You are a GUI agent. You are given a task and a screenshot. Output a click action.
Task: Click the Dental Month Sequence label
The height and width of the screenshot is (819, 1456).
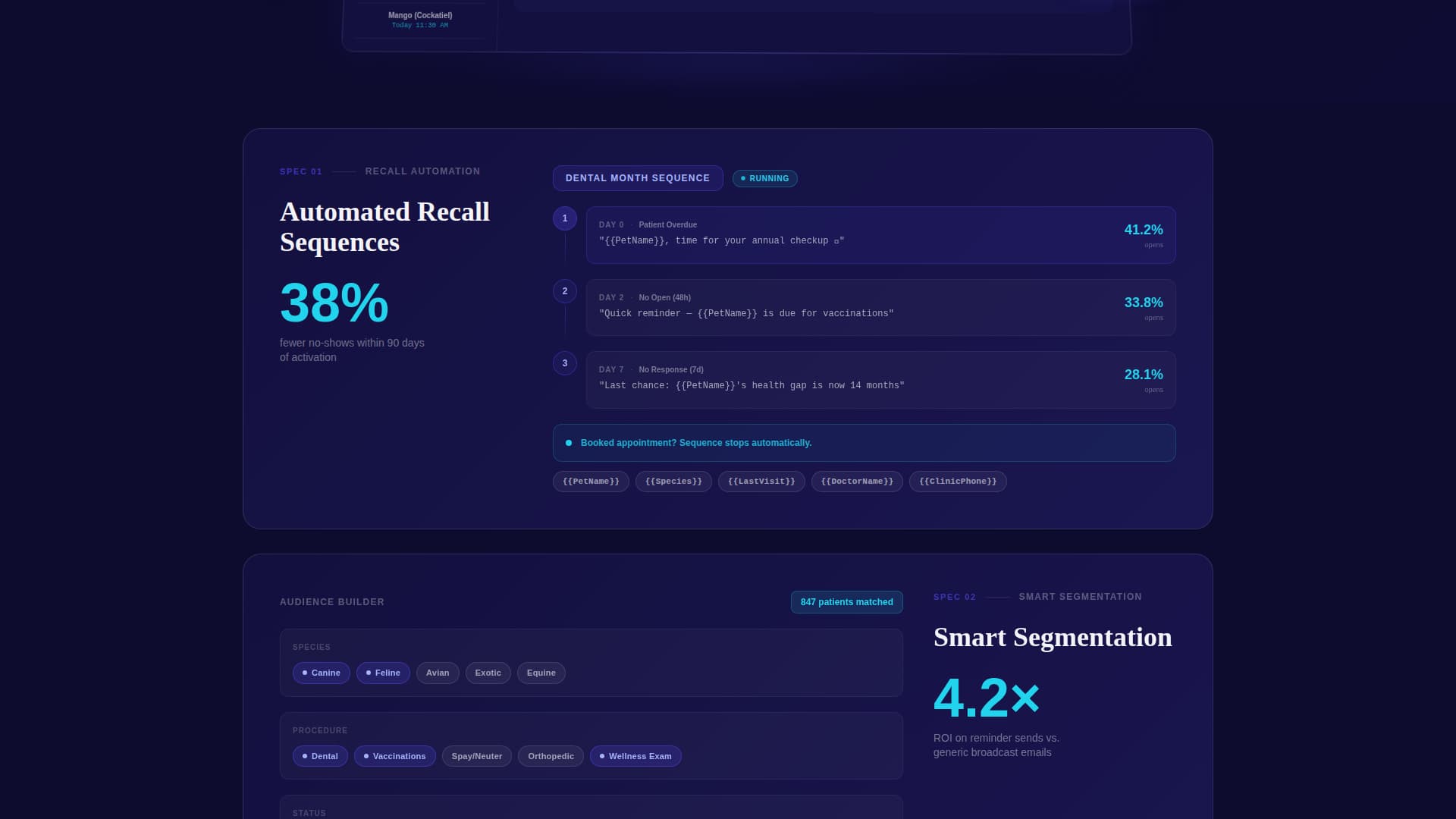coord(638,178)
